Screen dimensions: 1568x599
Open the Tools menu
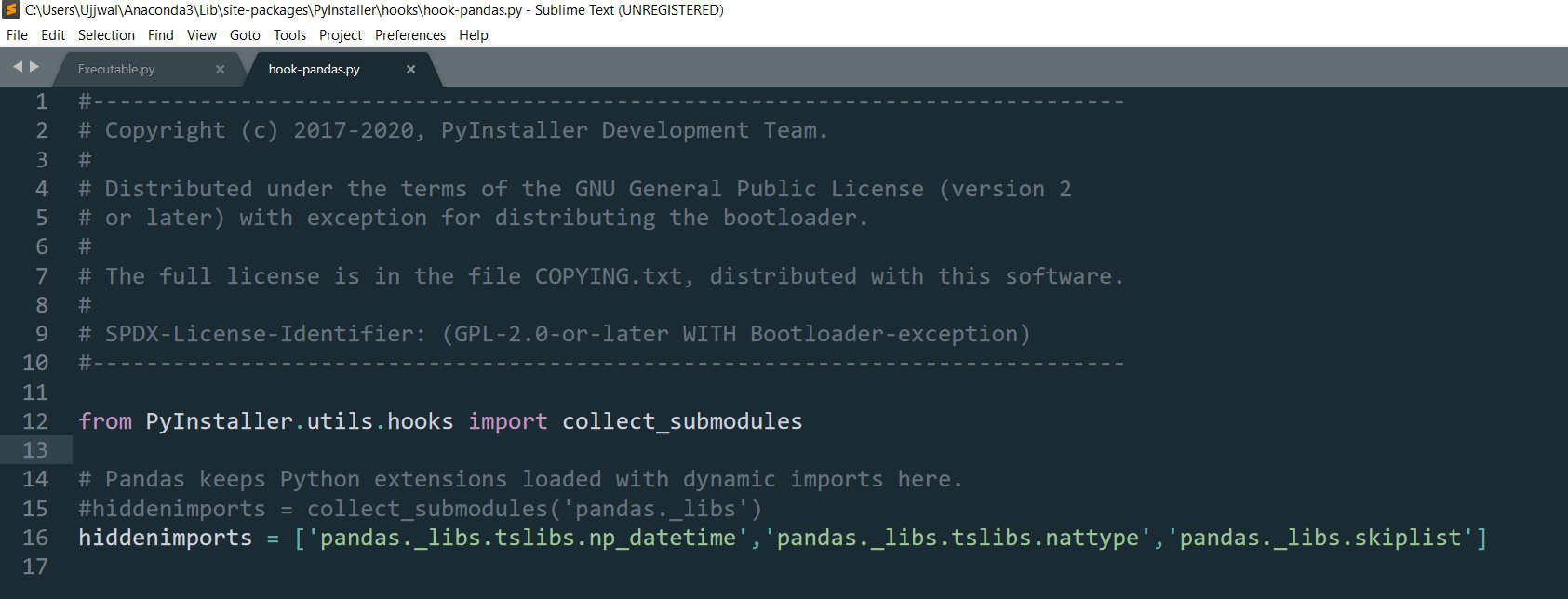point(289,35)
